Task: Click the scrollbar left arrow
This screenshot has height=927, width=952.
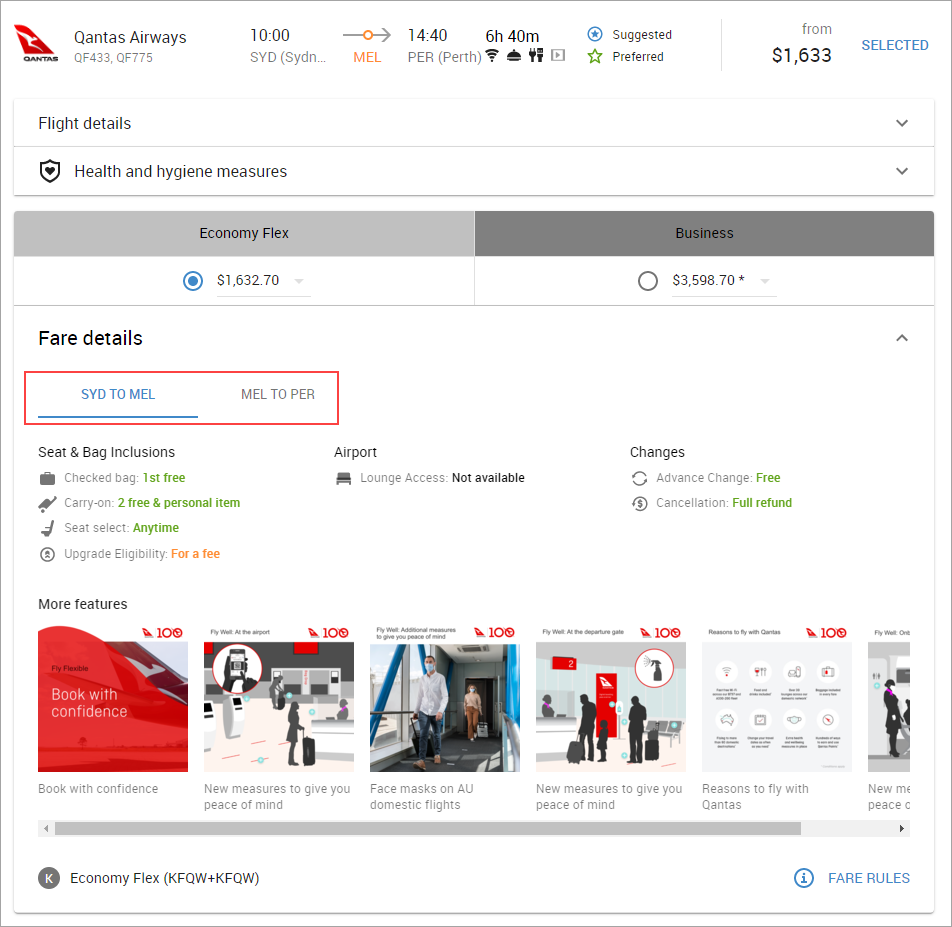Action: pos(46,829)
